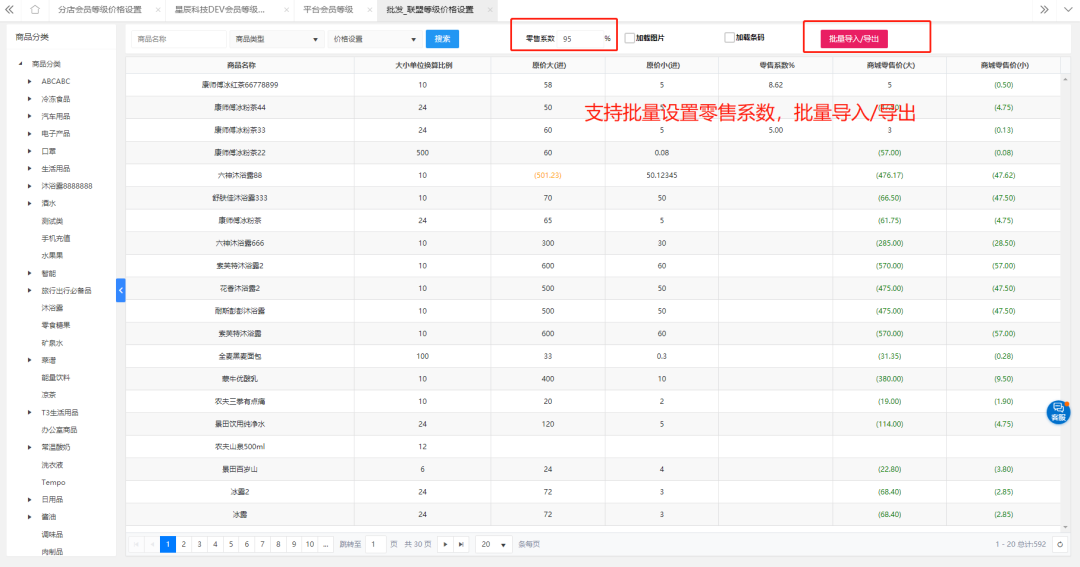
Task: Jump to the last page arrow
Action: point(460,544)
